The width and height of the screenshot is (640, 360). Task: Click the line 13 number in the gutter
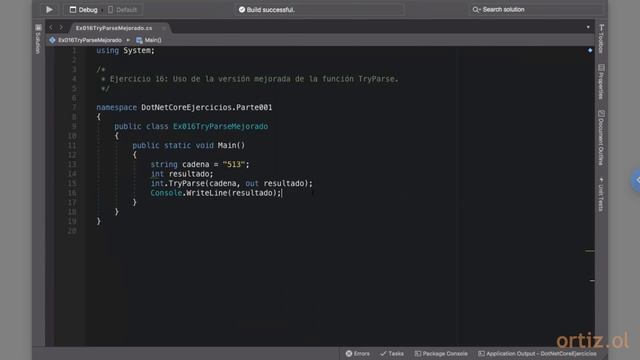coord(72,164)
